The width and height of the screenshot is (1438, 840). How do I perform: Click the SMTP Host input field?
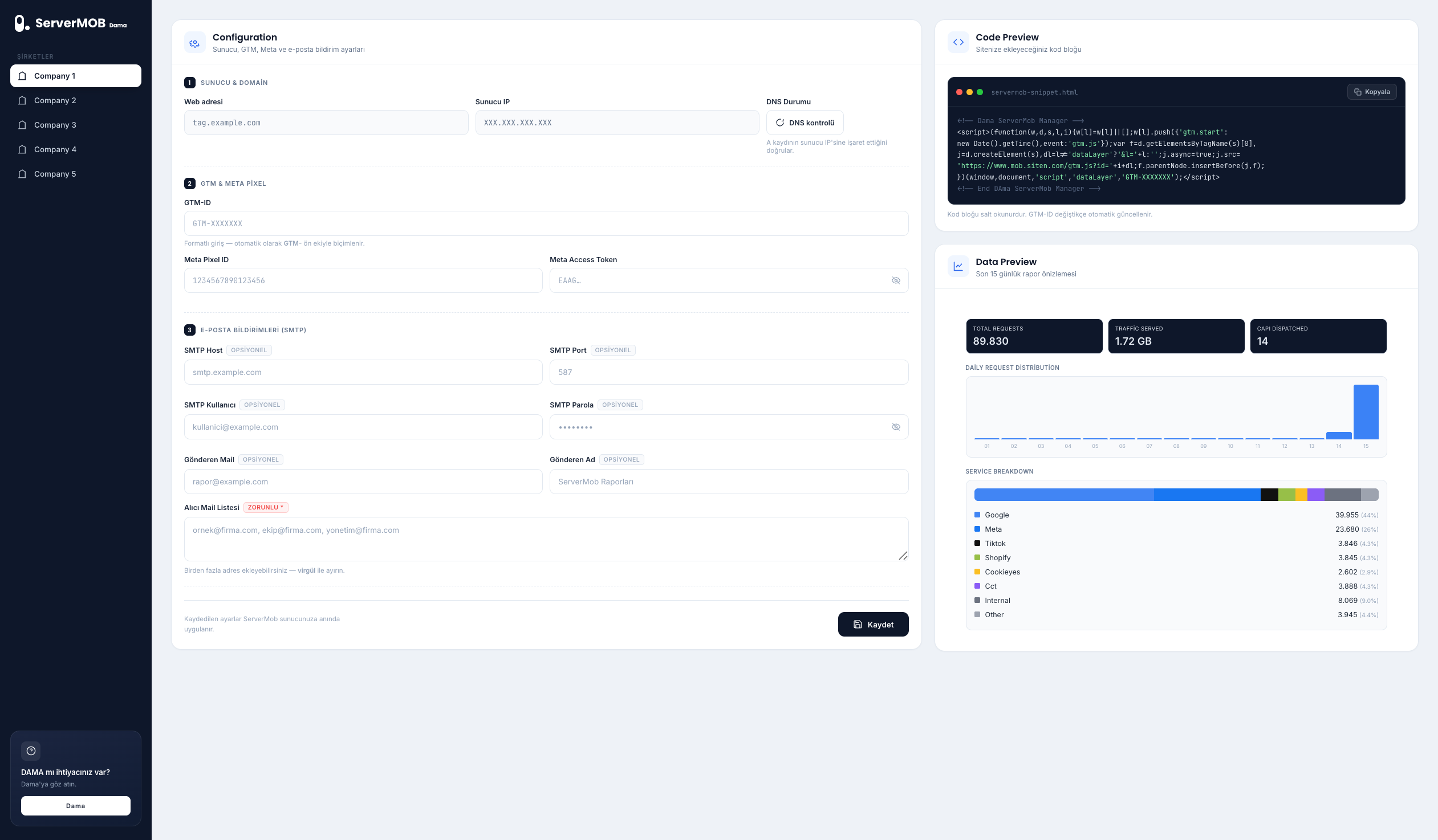pyautogui.click(x=363, y=372)
